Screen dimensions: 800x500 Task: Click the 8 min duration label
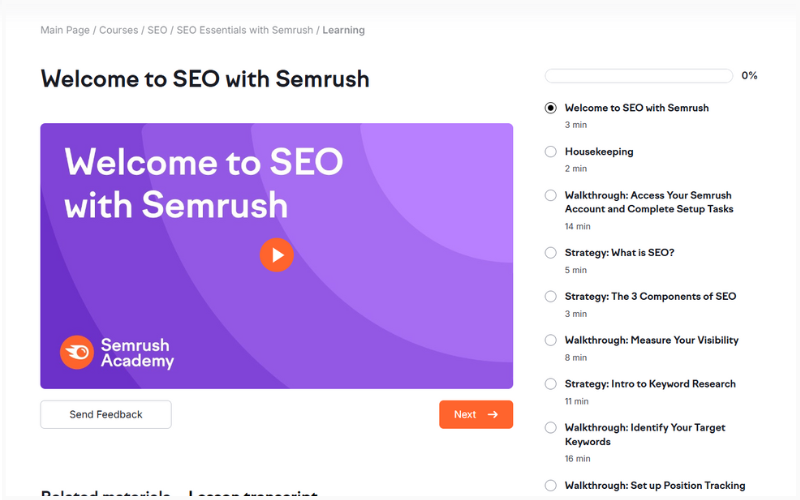[576, 358]
